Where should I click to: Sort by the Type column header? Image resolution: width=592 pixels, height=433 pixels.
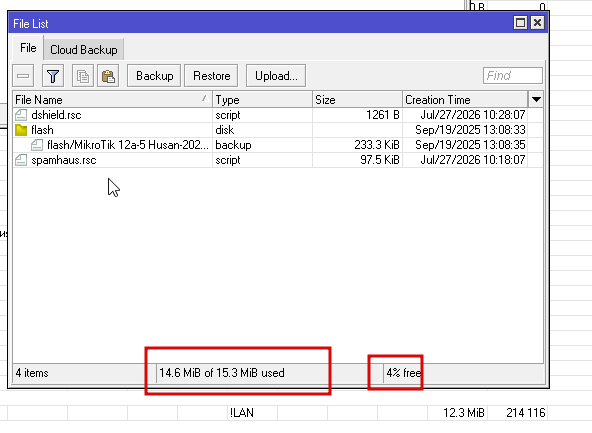[262, 100]
